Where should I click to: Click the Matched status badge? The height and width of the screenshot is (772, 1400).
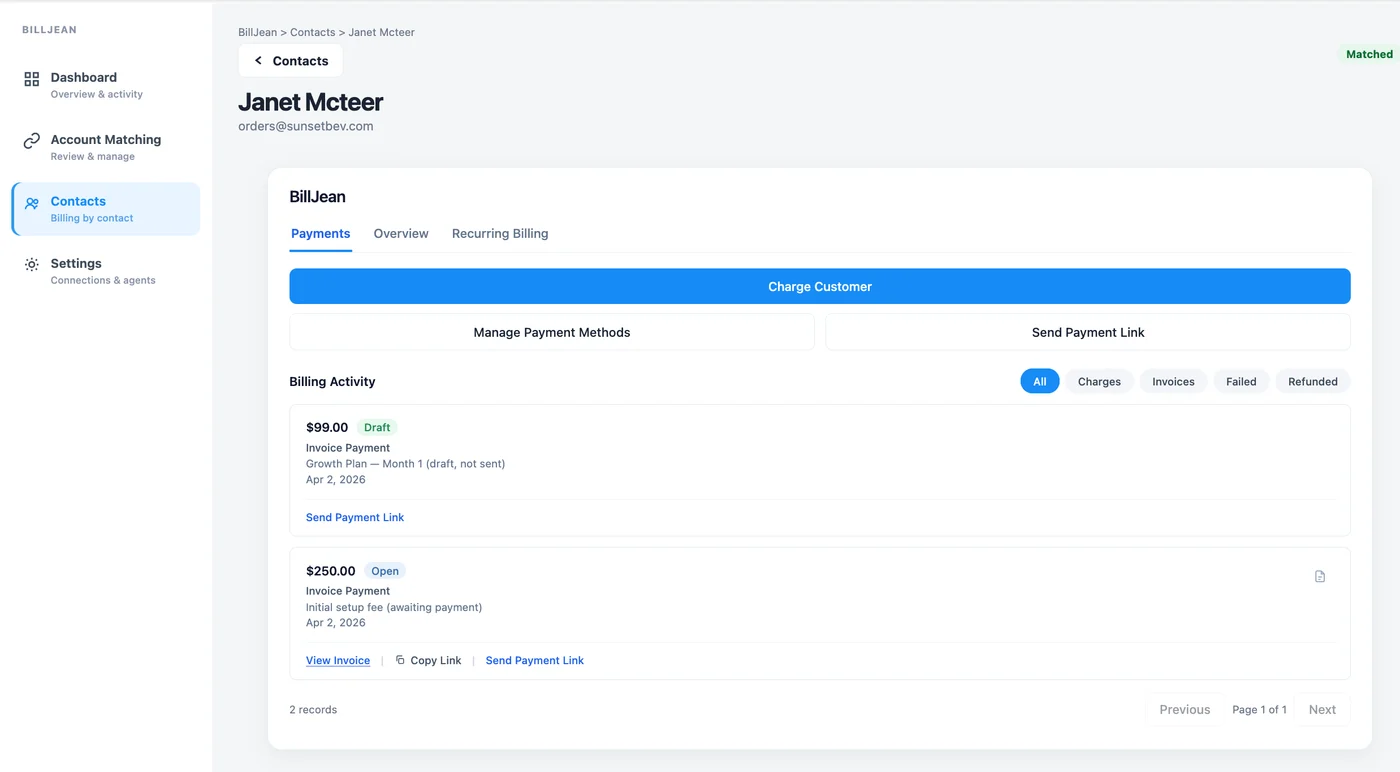(1369, 54)
